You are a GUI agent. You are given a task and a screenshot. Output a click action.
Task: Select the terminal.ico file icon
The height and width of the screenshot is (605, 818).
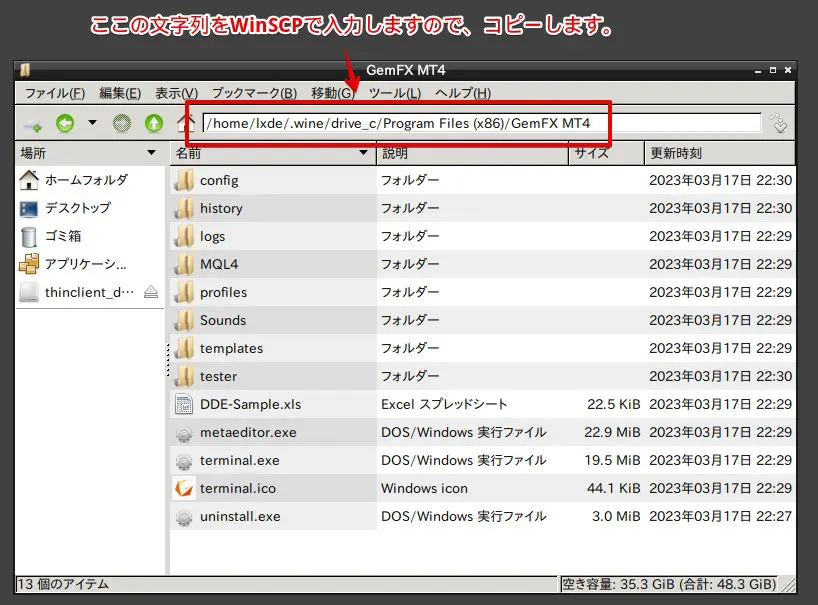coord(183,489)
